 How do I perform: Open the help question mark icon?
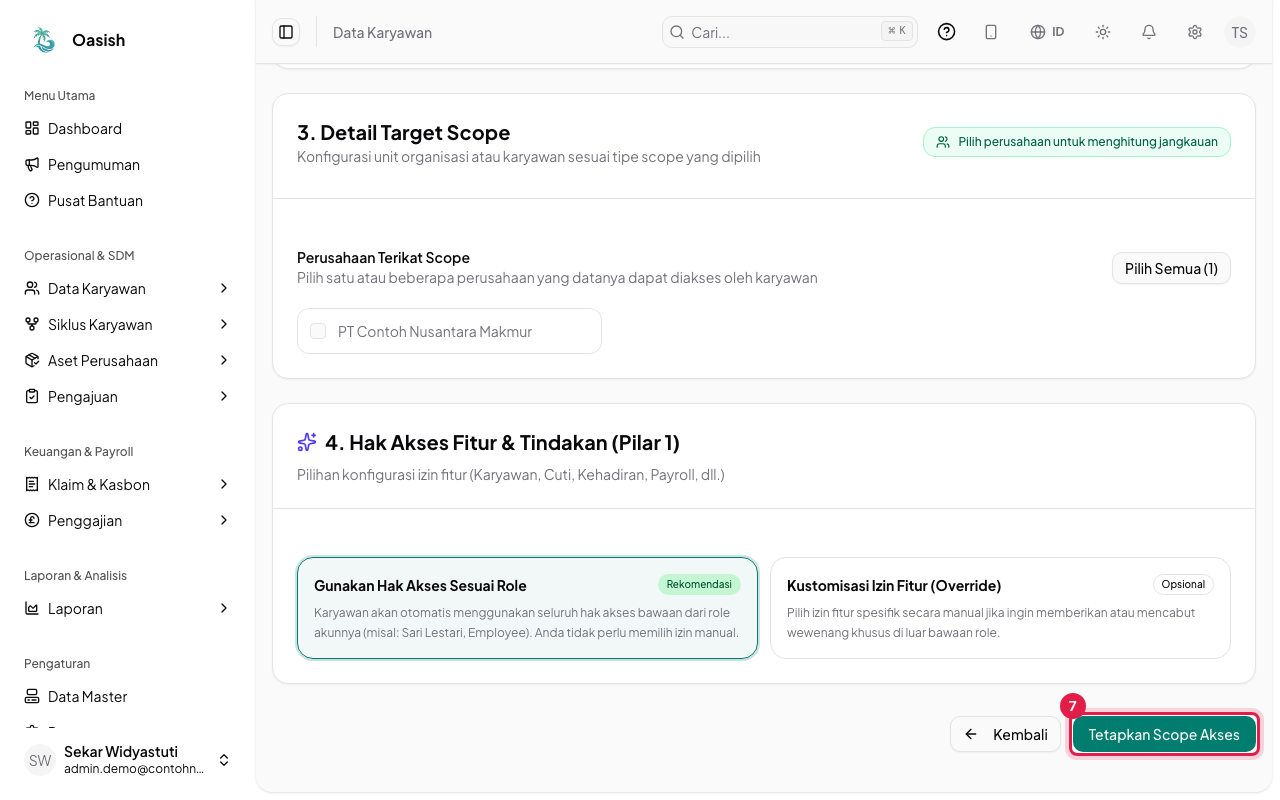tap(946, 32)
